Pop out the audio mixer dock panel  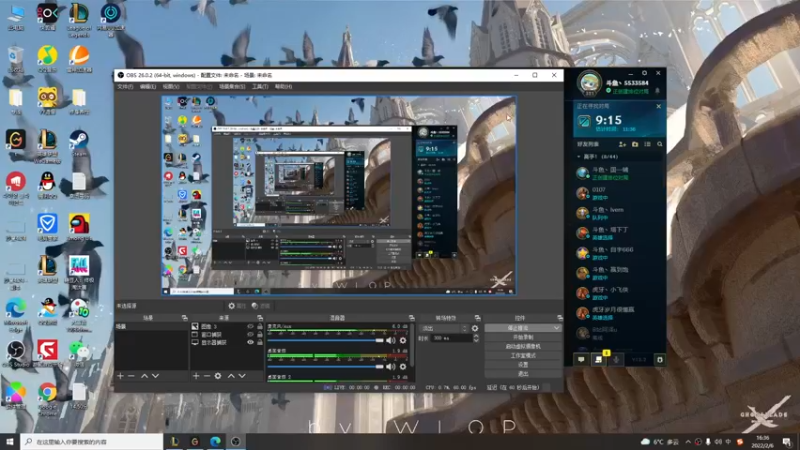[411, 318]
